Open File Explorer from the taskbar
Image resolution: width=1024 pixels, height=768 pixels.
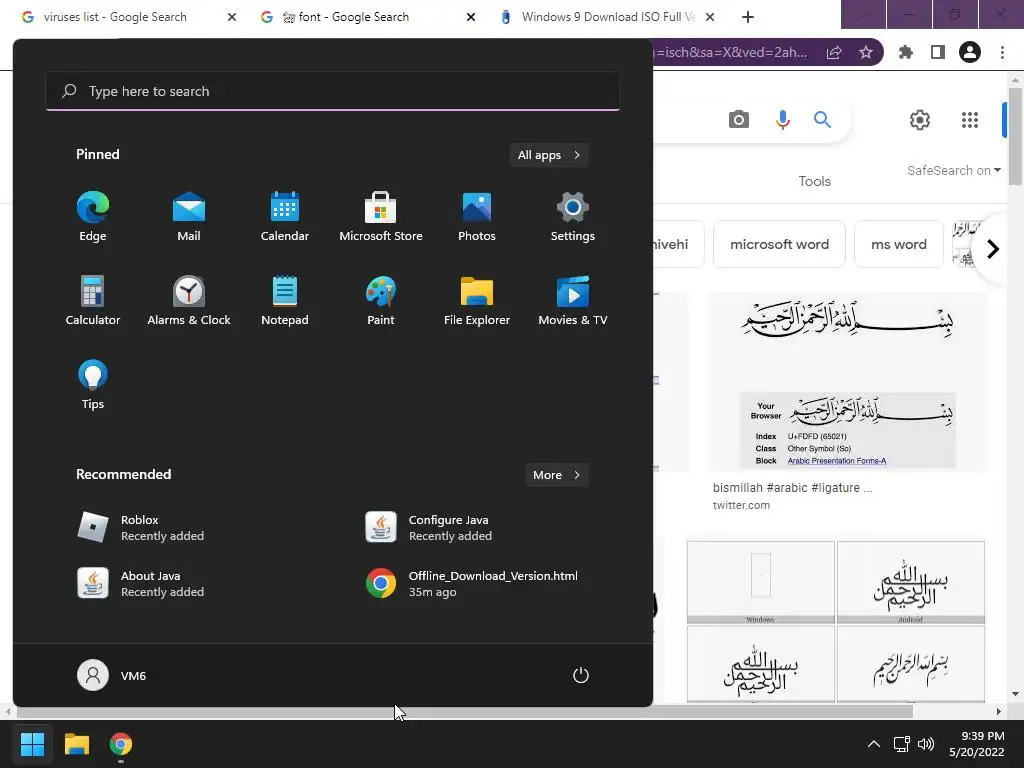click(x=76, y=744)
